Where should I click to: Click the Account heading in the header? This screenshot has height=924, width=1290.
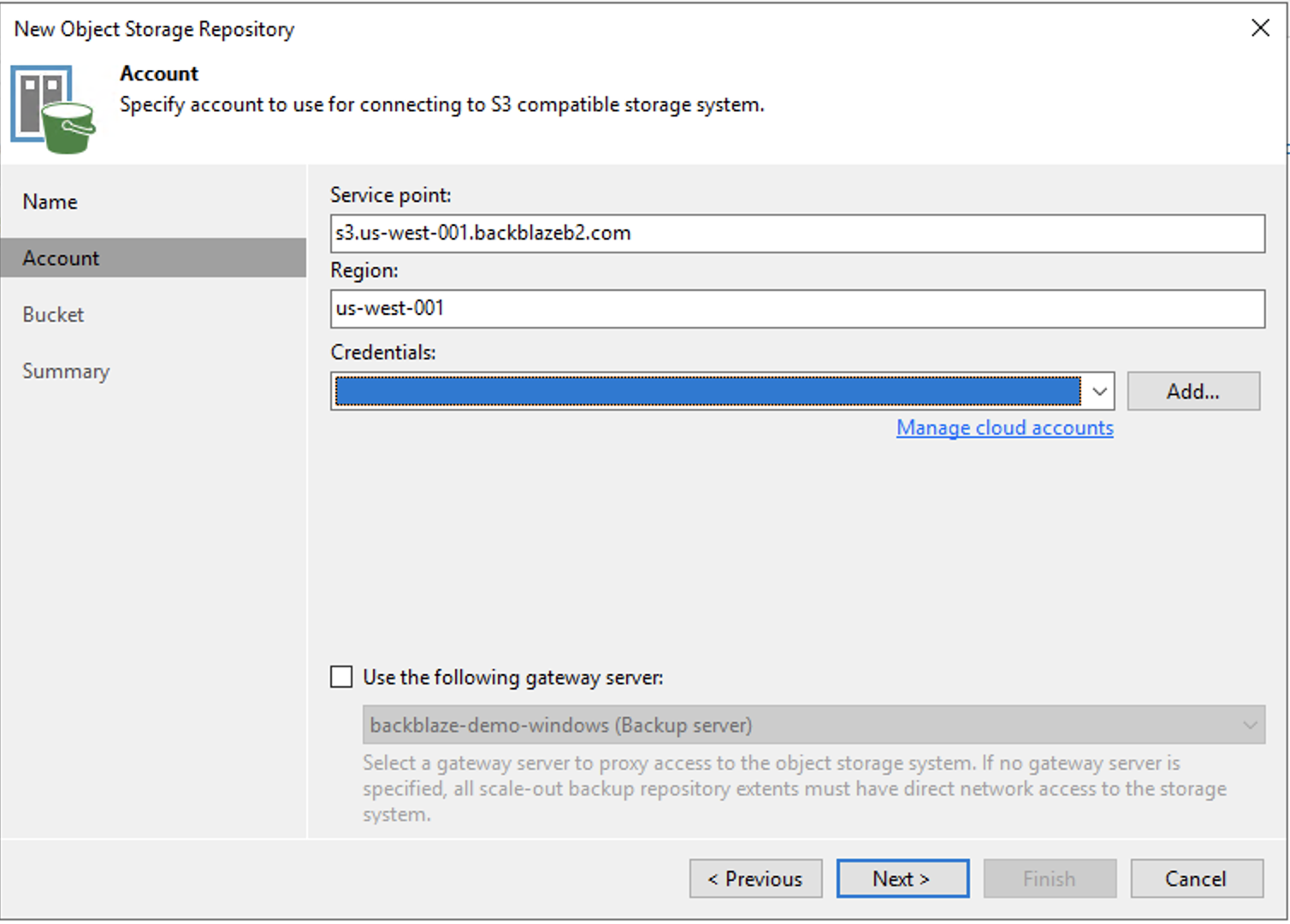(x=159, y=74)
